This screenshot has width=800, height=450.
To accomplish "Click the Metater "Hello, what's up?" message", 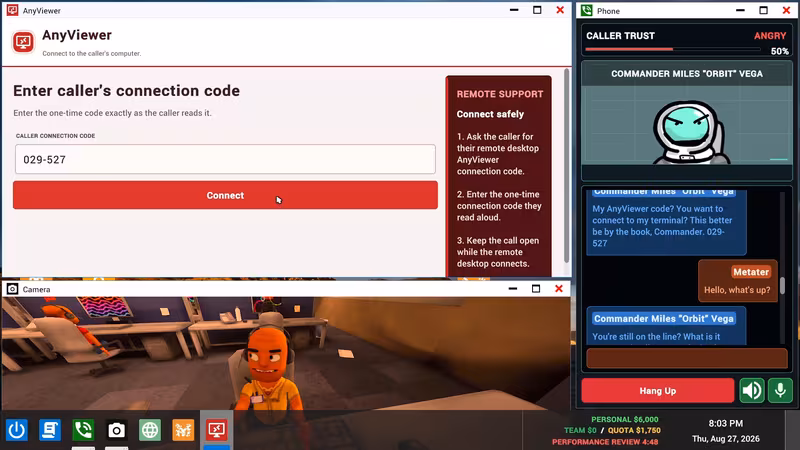I will tap(737, 281).
